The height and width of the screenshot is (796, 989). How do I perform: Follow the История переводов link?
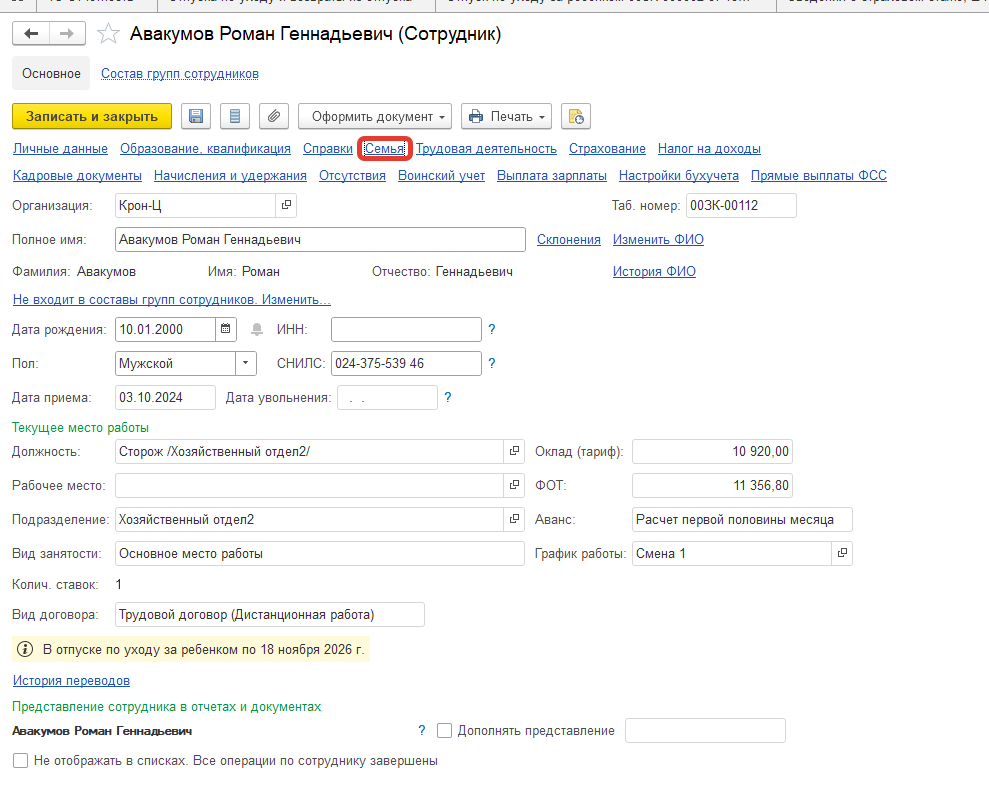coord(71,681)
